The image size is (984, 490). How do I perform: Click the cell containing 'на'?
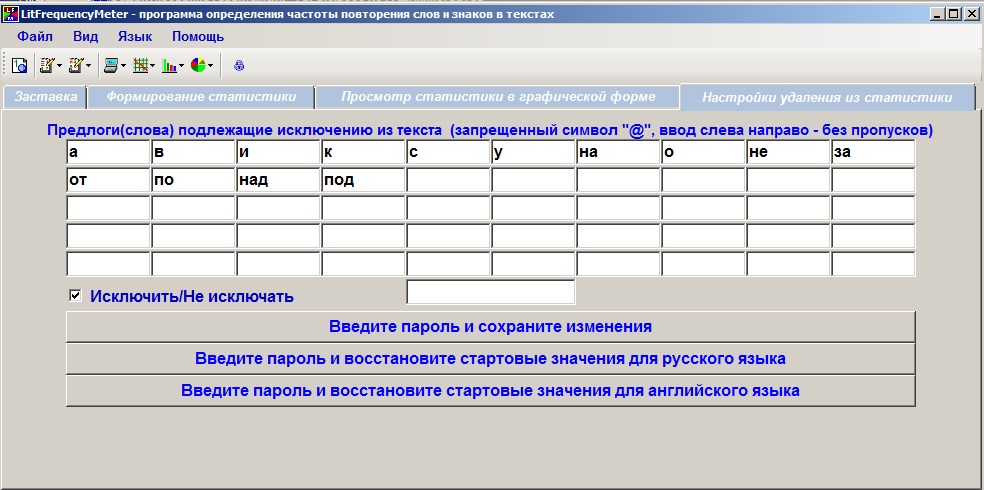coord(618,152)
